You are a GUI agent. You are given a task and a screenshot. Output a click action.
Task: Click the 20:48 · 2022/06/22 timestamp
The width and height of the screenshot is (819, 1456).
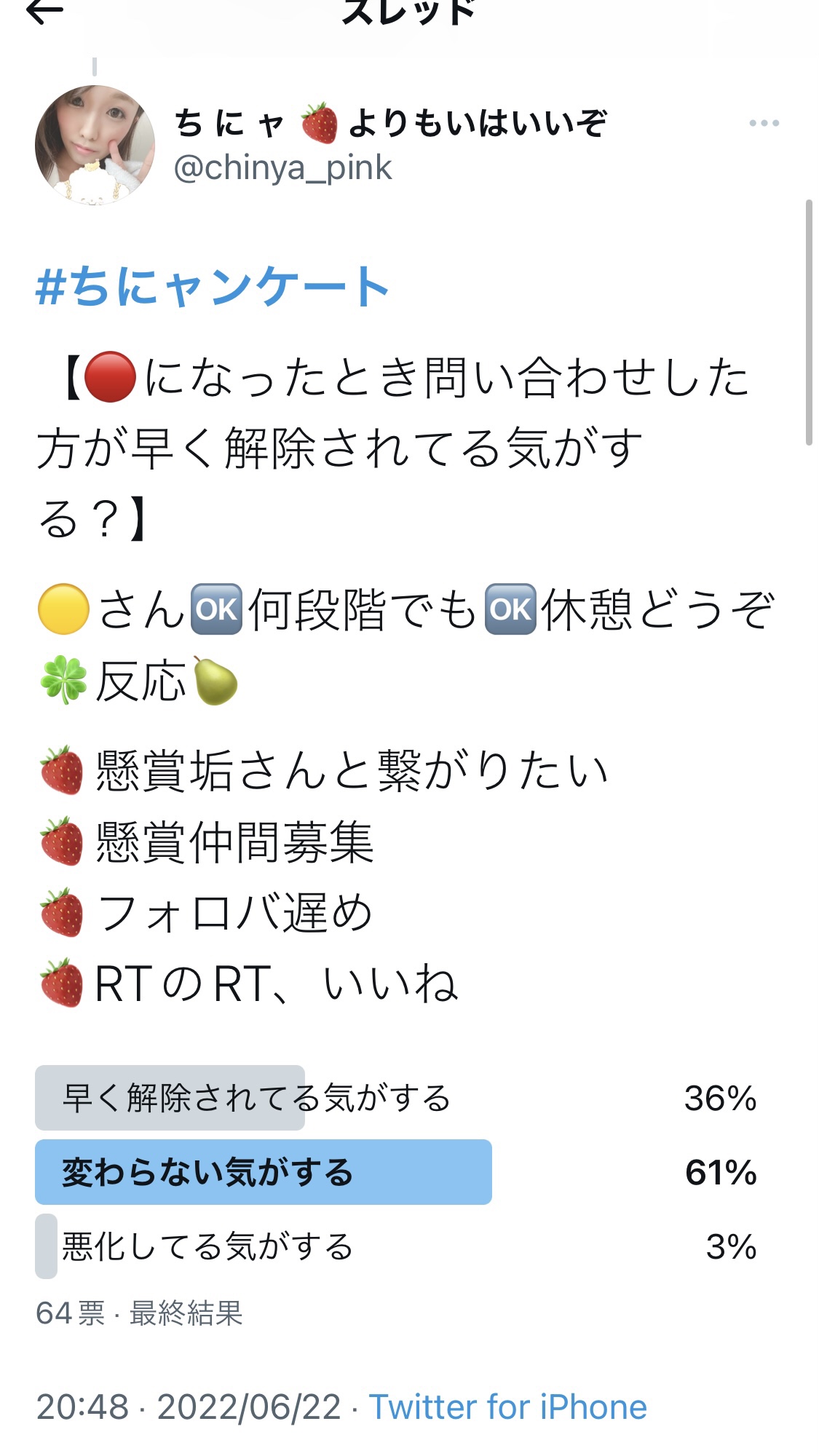(x=189, y=1406)
